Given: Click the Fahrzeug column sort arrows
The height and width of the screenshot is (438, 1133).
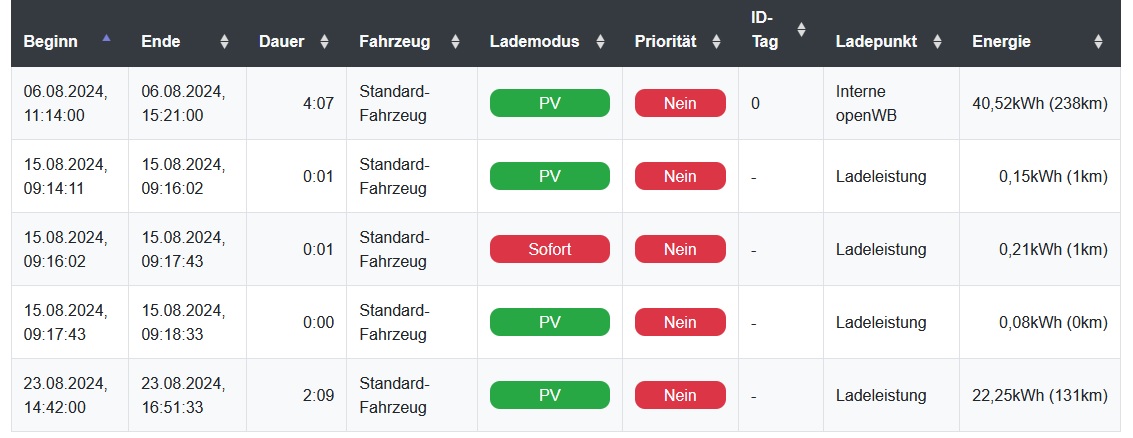Looking at the screenshot, I should tap(455, 42).
